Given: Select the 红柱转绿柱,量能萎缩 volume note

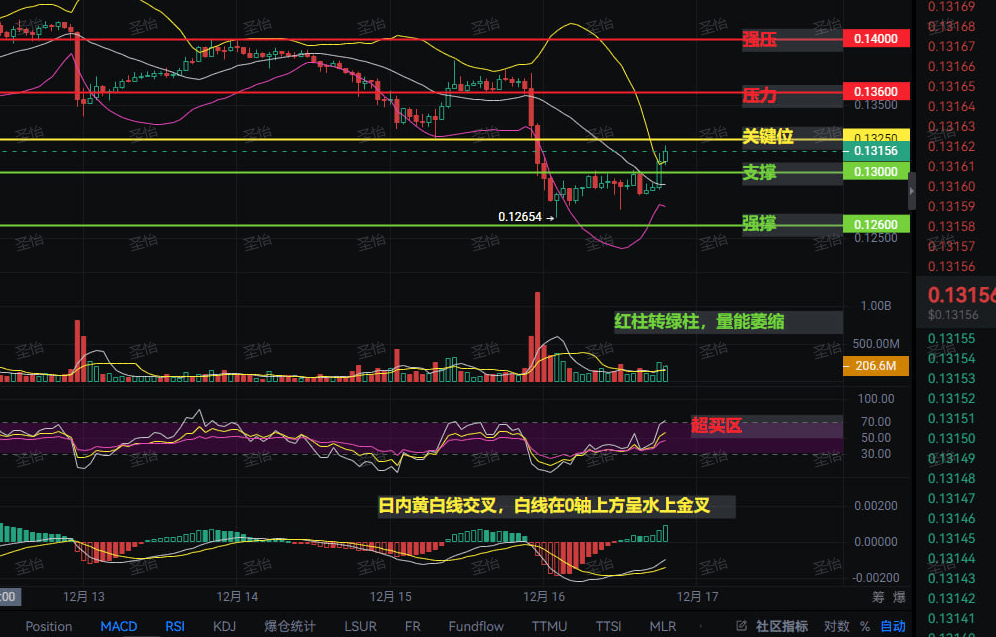Looking at the screenshot, I should coord(699,321).
